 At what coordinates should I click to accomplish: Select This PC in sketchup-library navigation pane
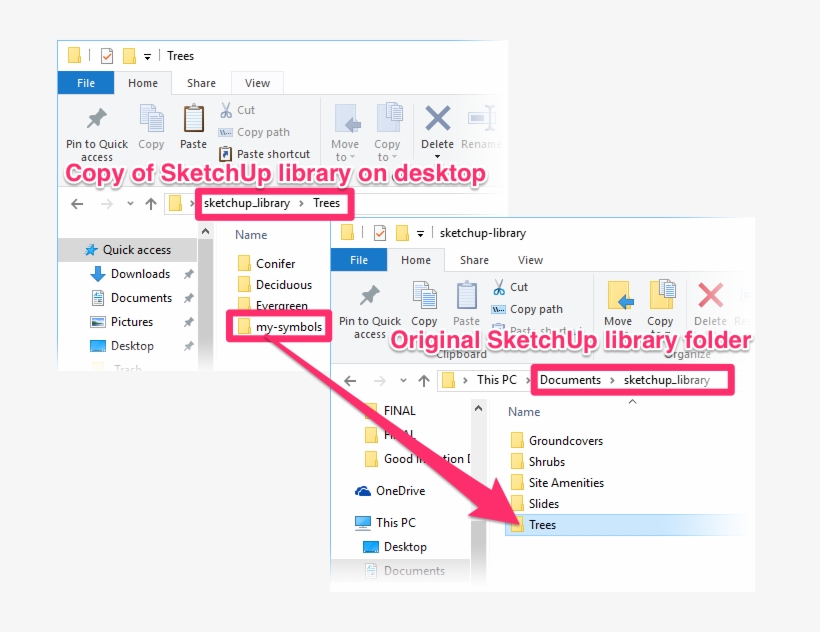pos(385,523)
